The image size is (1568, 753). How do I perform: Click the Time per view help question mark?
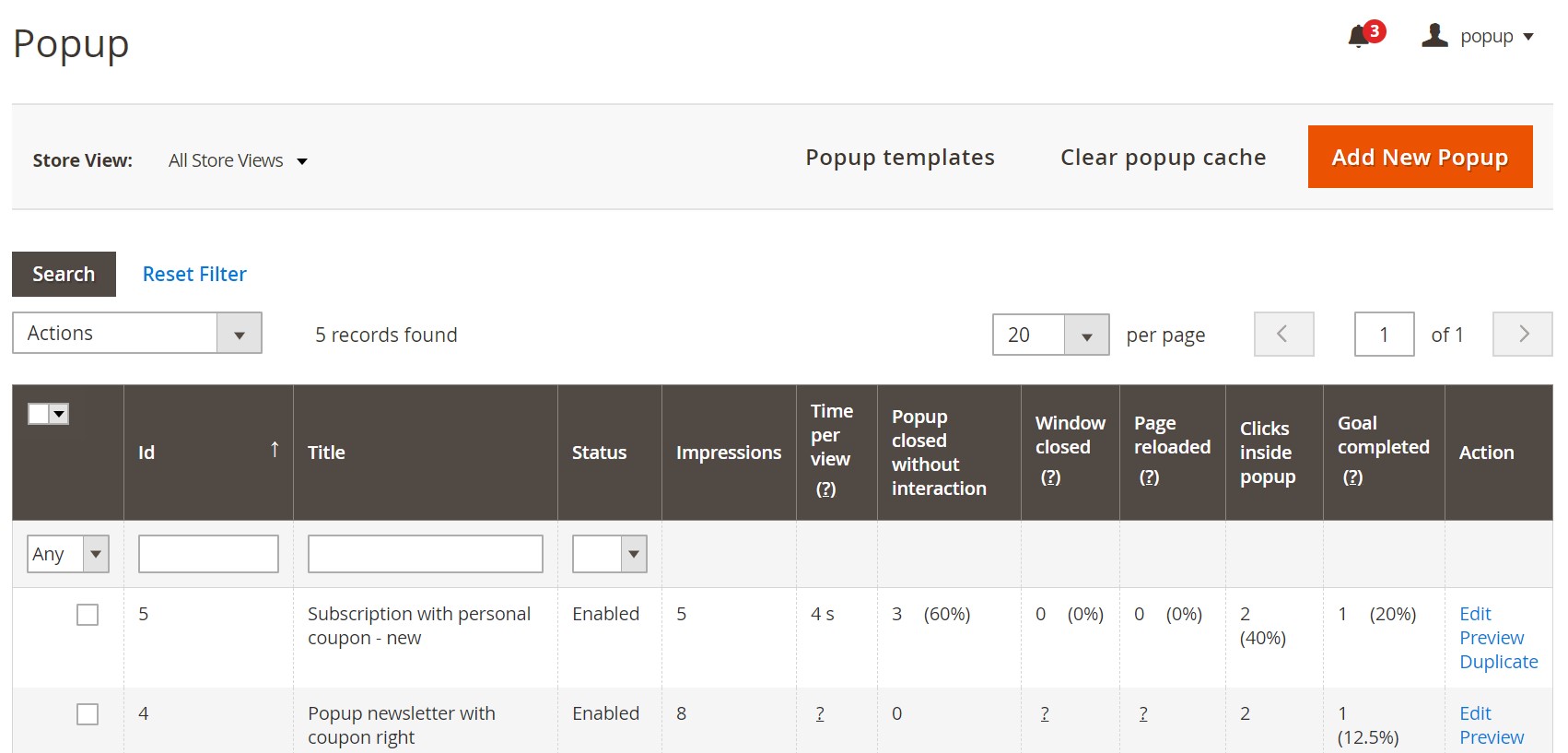click(x=825, y=489)
